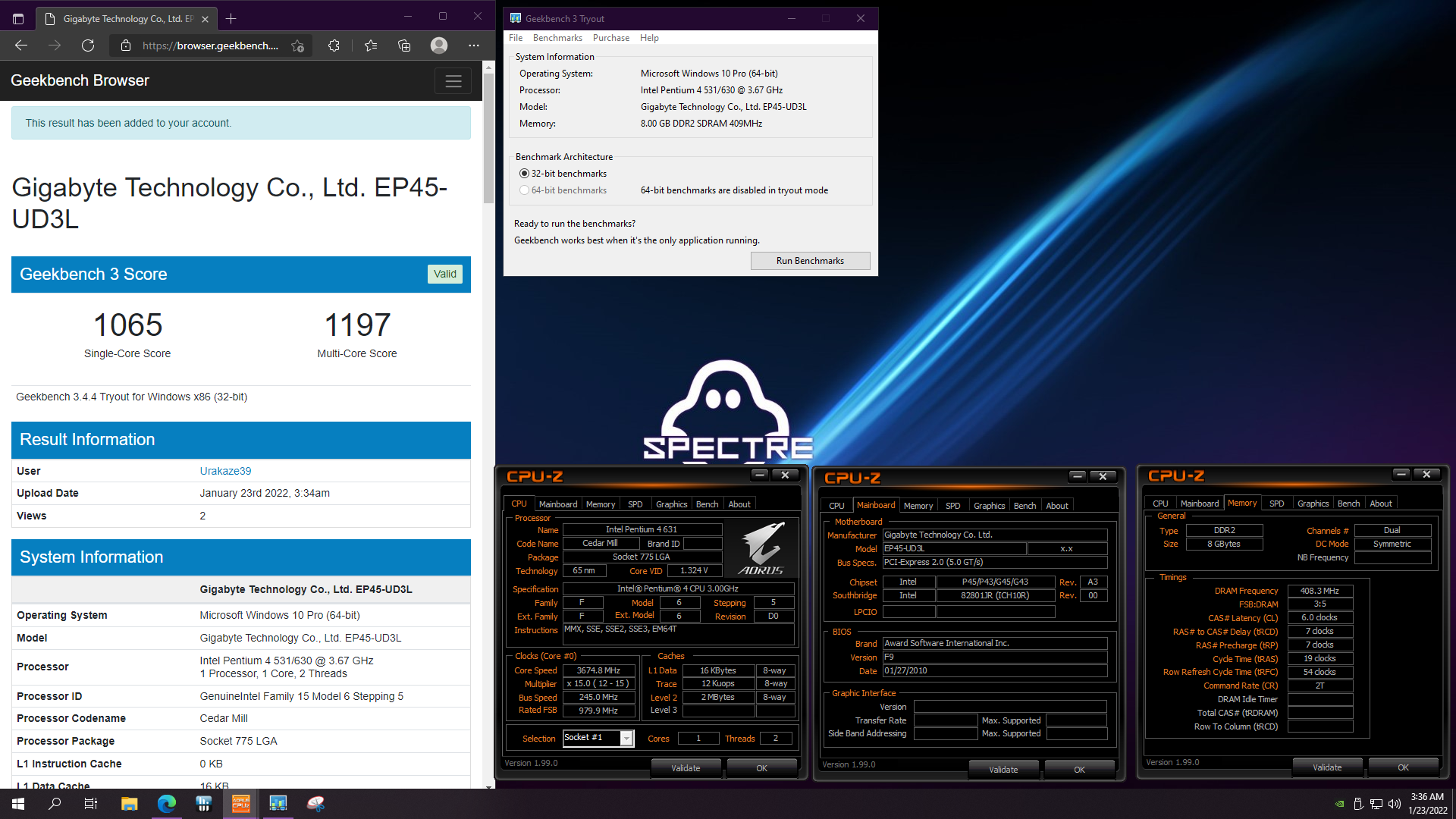Screen dimensions: 1456x819
Task: Click the browser back arrow
Action: click(x=21, y=45)
